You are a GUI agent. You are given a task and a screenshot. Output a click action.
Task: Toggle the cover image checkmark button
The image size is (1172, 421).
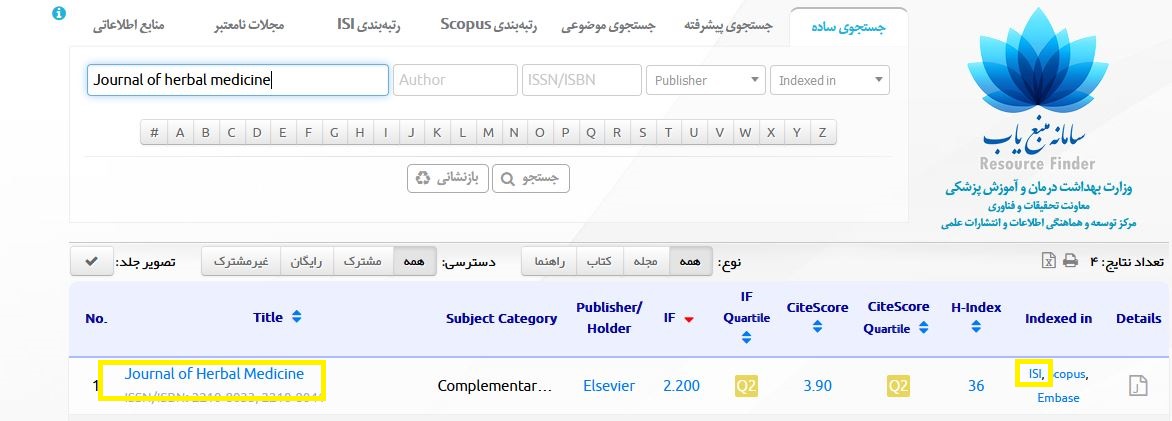pyautogui.click(x=91, y=261)
